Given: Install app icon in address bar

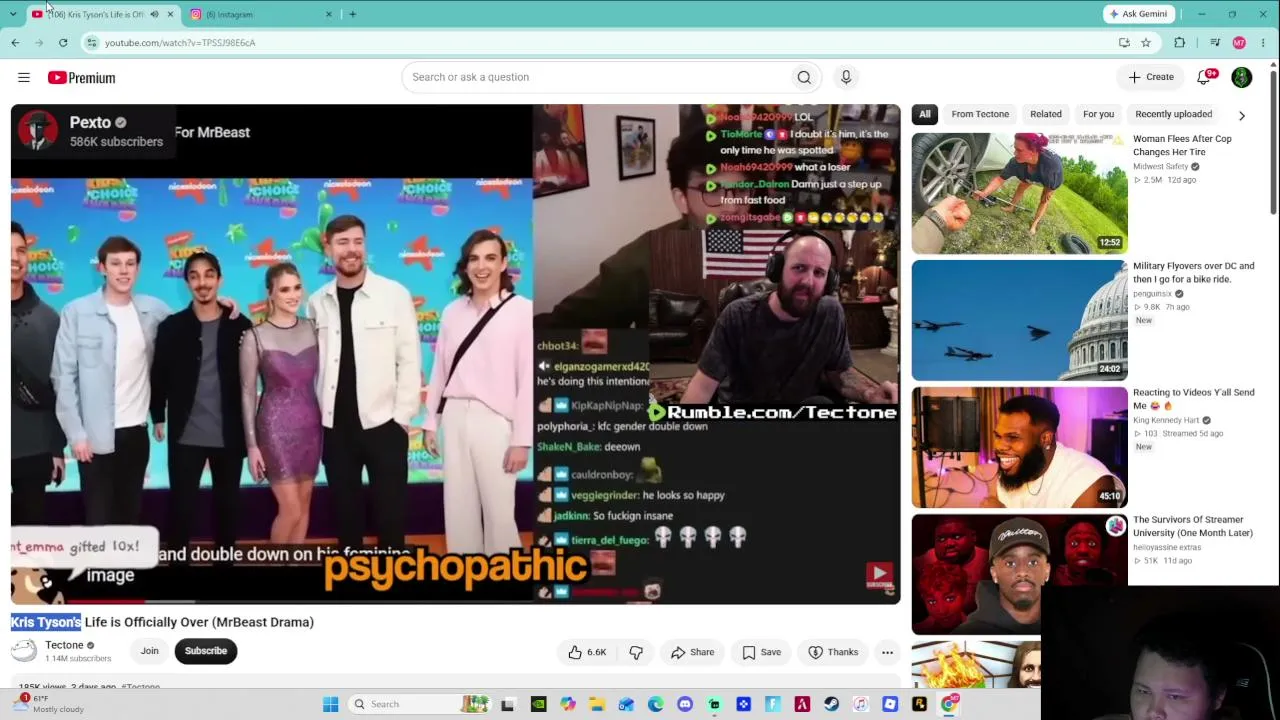Looking at the screenshot, I should coord(1124,43).
